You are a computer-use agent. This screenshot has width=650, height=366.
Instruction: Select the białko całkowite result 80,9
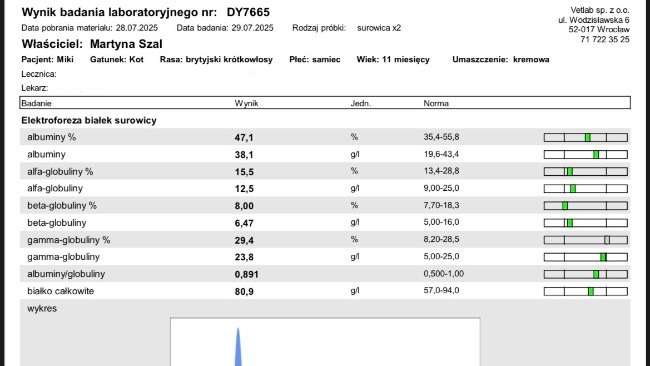tap(244, 292)
